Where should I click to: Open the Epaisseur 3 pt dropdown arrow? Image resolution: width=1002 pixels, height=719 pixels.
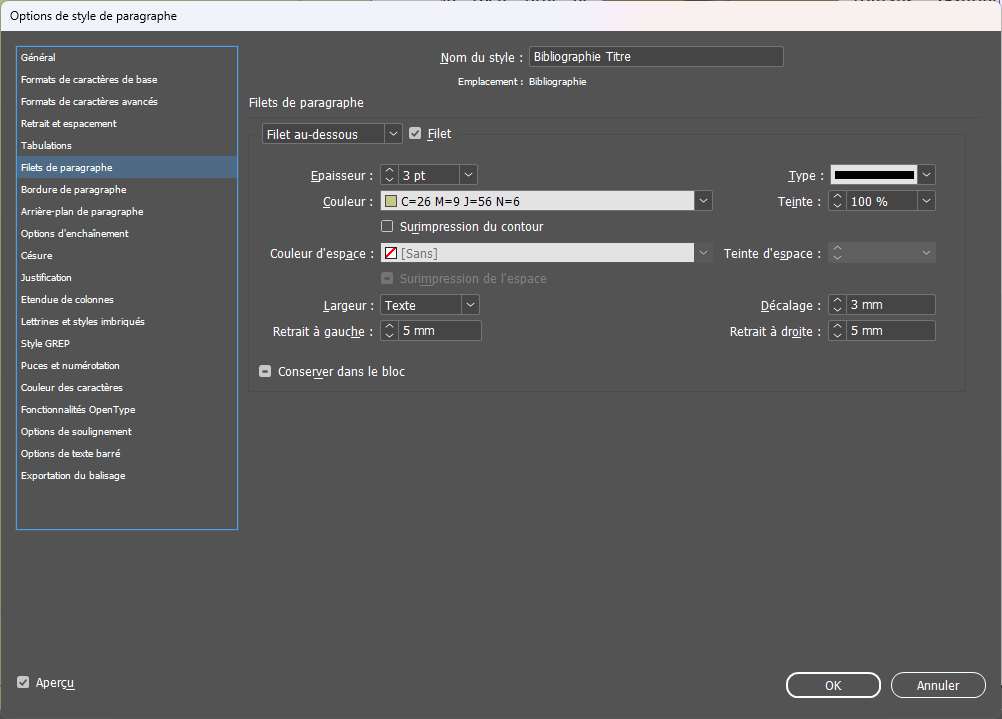pos(468,175)
